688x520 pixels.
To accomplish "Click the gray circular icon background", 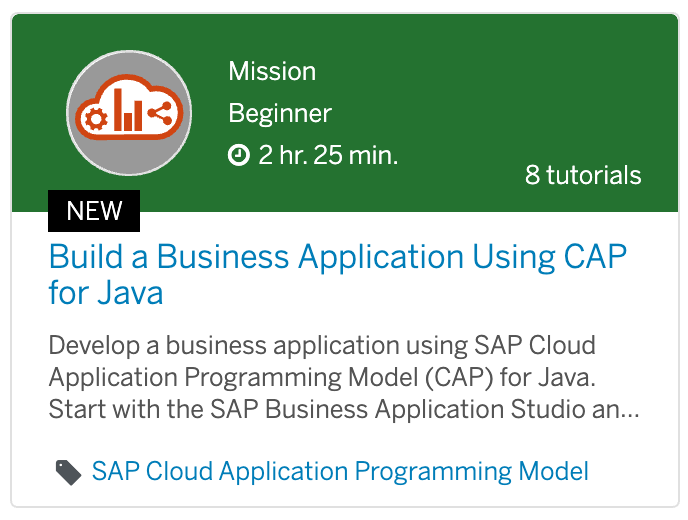I will pos(129,113).
